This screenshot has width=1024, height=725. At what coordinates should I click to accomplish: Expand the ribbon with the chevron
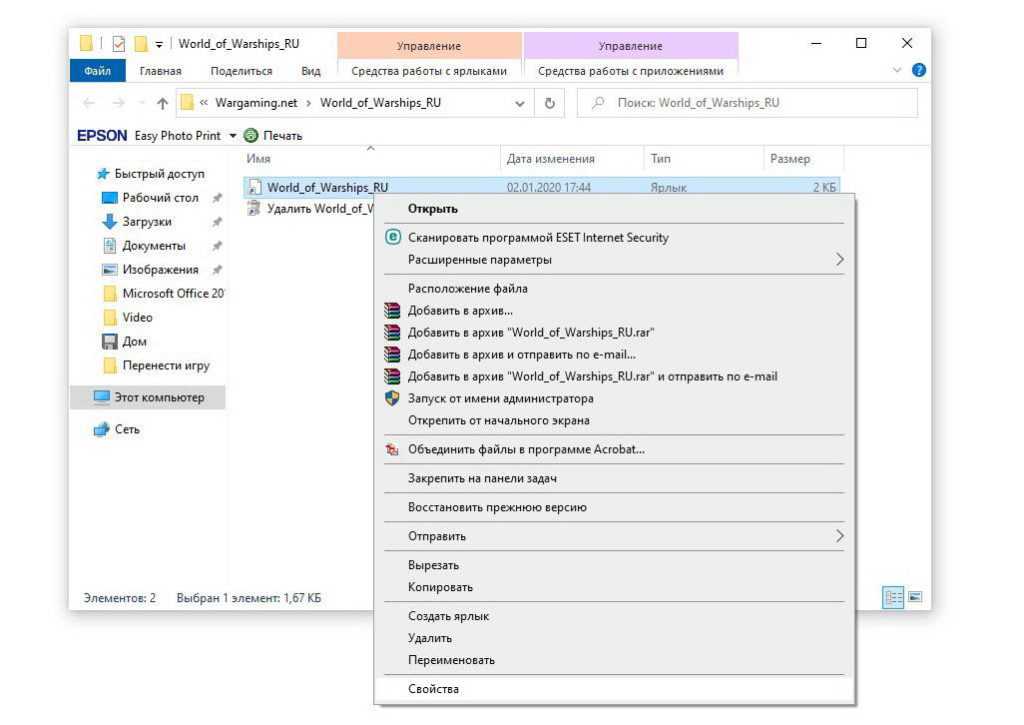click(x=897, y=70)
